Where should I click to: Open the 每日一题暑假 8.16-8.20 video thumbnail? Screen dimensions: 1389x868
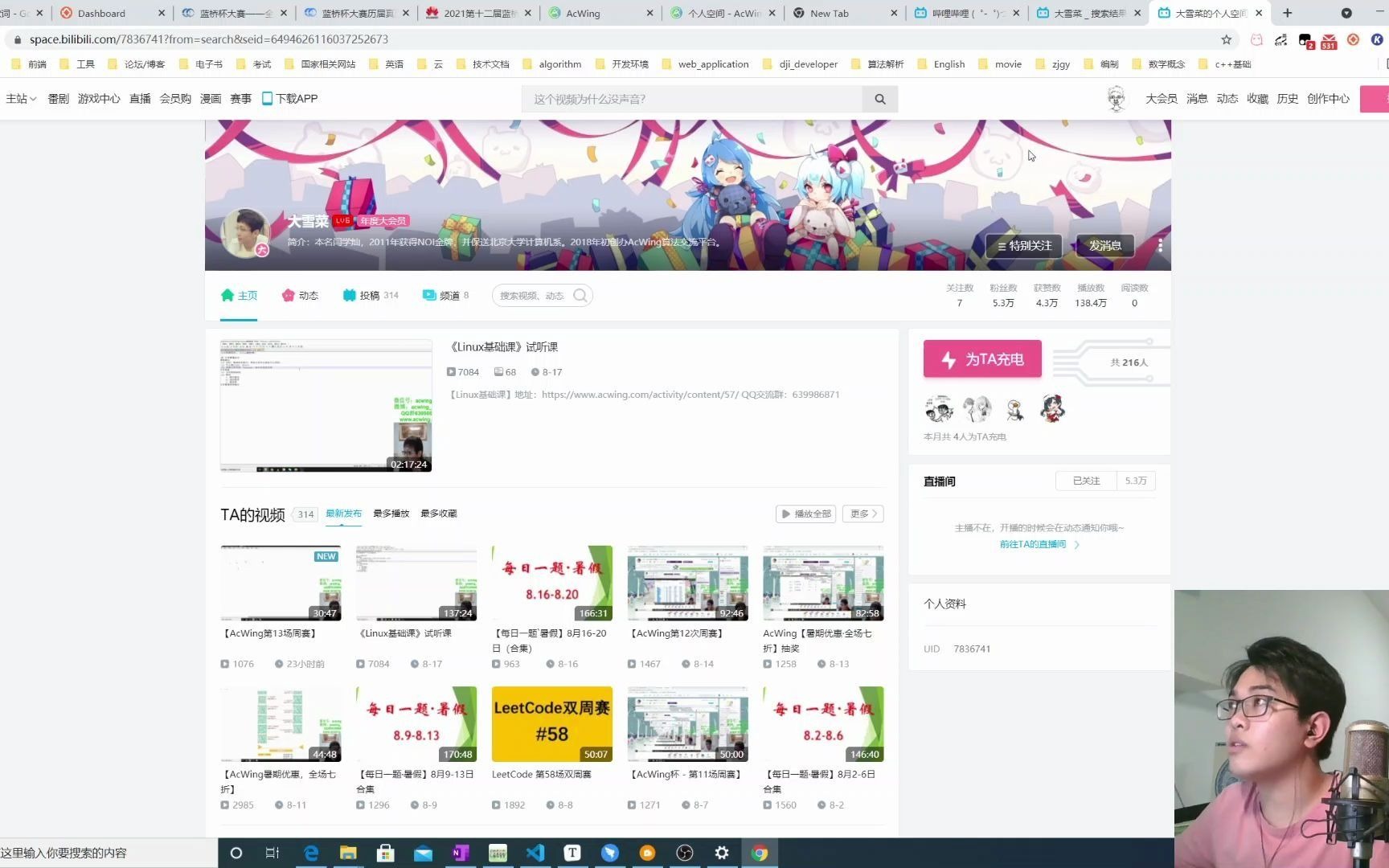tap(552, 583)
